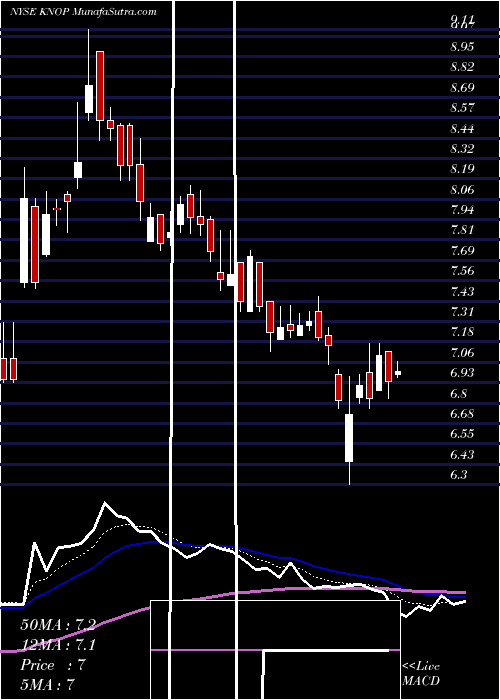This screenshot has height=700, width=500.
Task: Click the last small white candlestick near 6.93
Action: click(398, 372)
